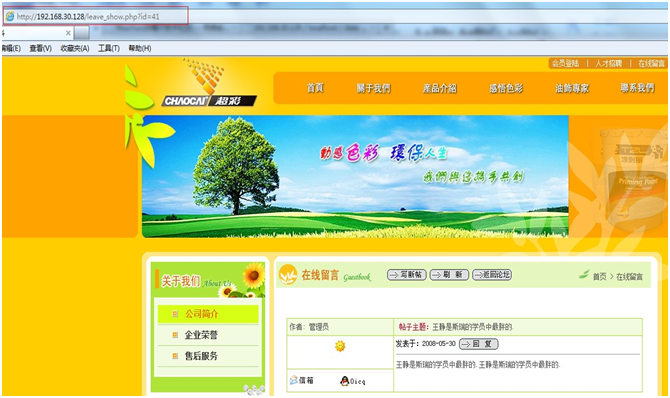Click the post title 帖子主题 text

pyautogui.click(x=456, y=327)
